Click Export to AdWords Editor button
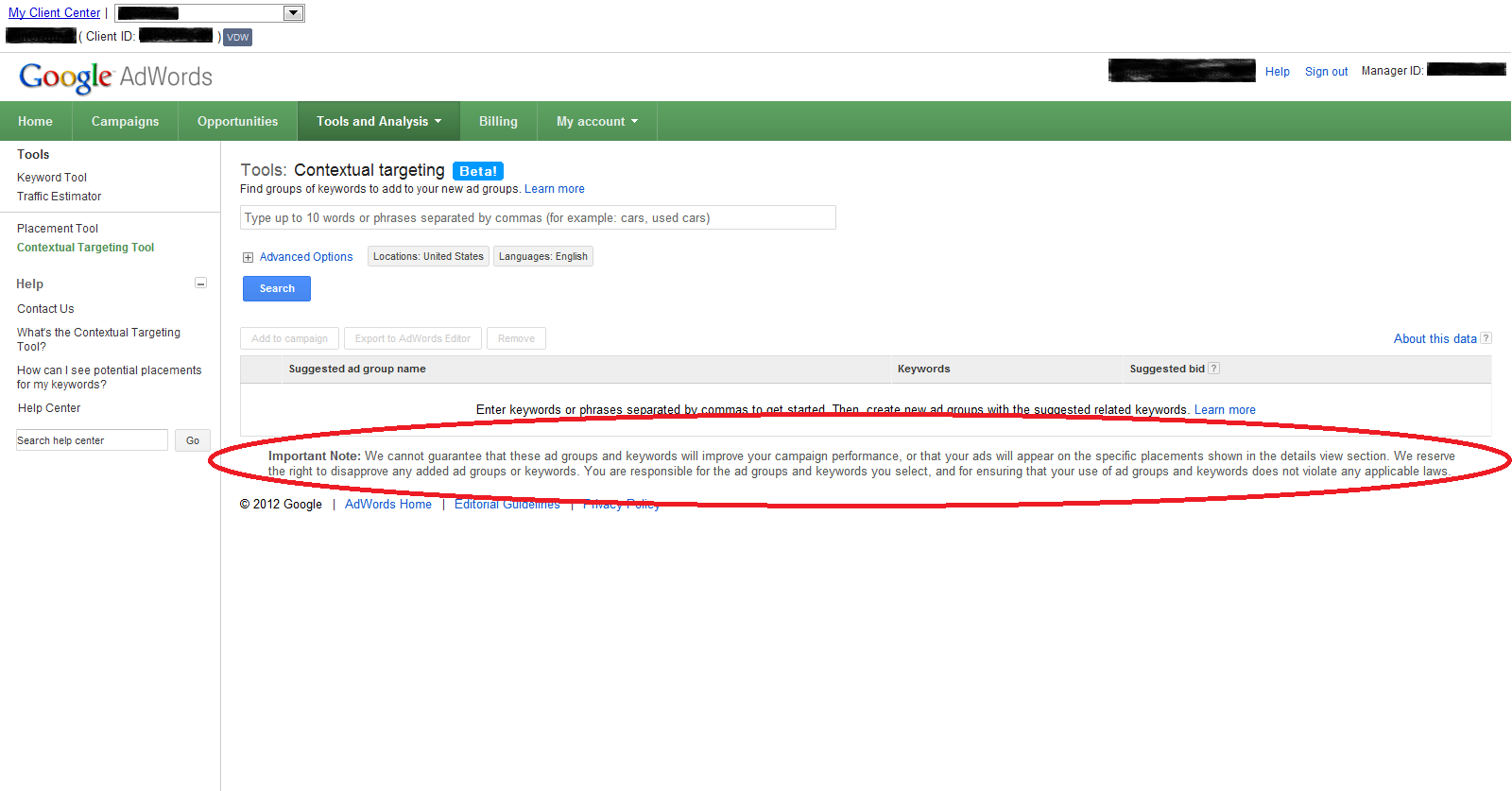Screen dimensions: 1512x791 click(x=413, y=338)
